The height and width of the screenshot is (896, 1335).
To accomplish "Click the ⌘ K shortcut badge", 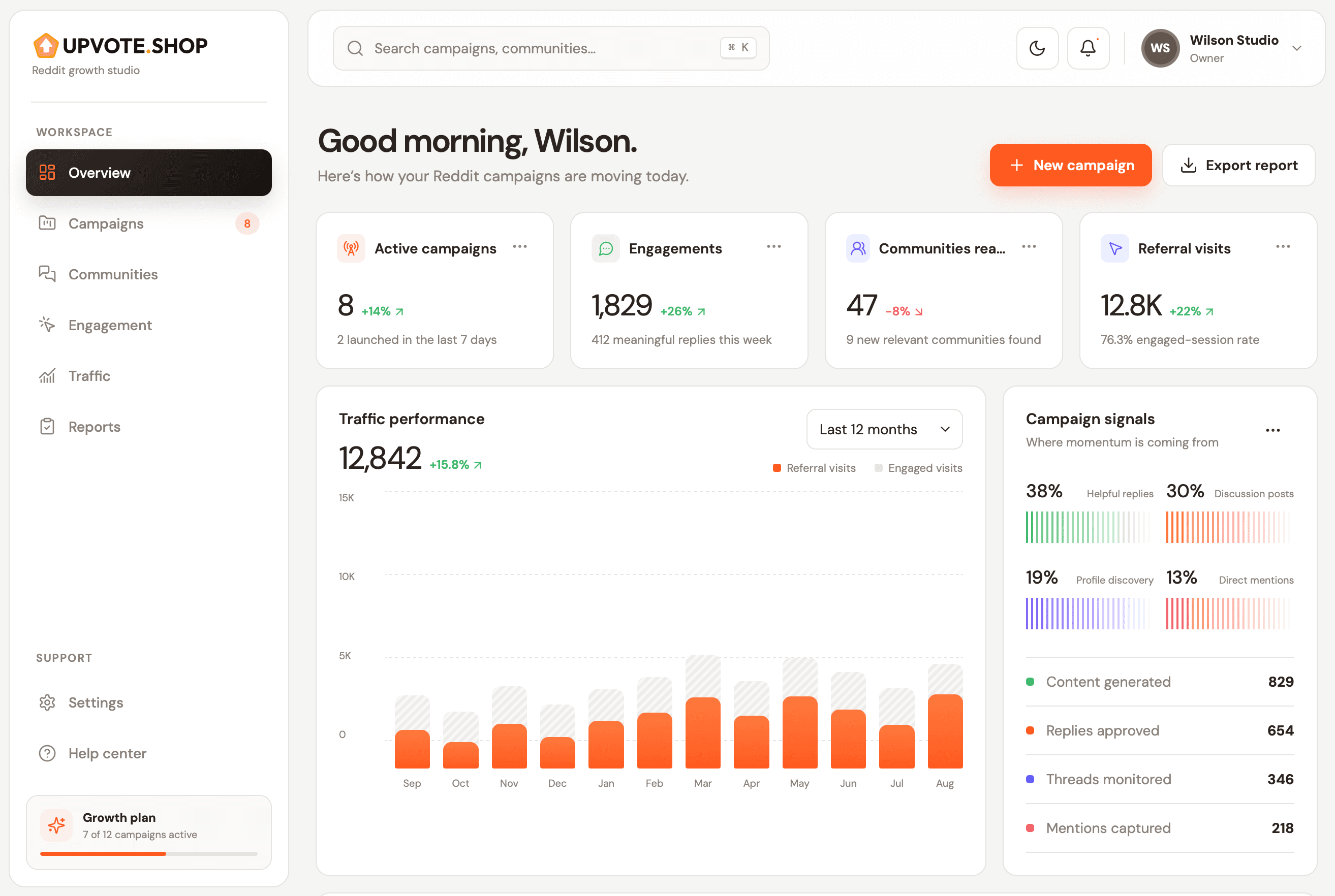I will coord(738,48).
